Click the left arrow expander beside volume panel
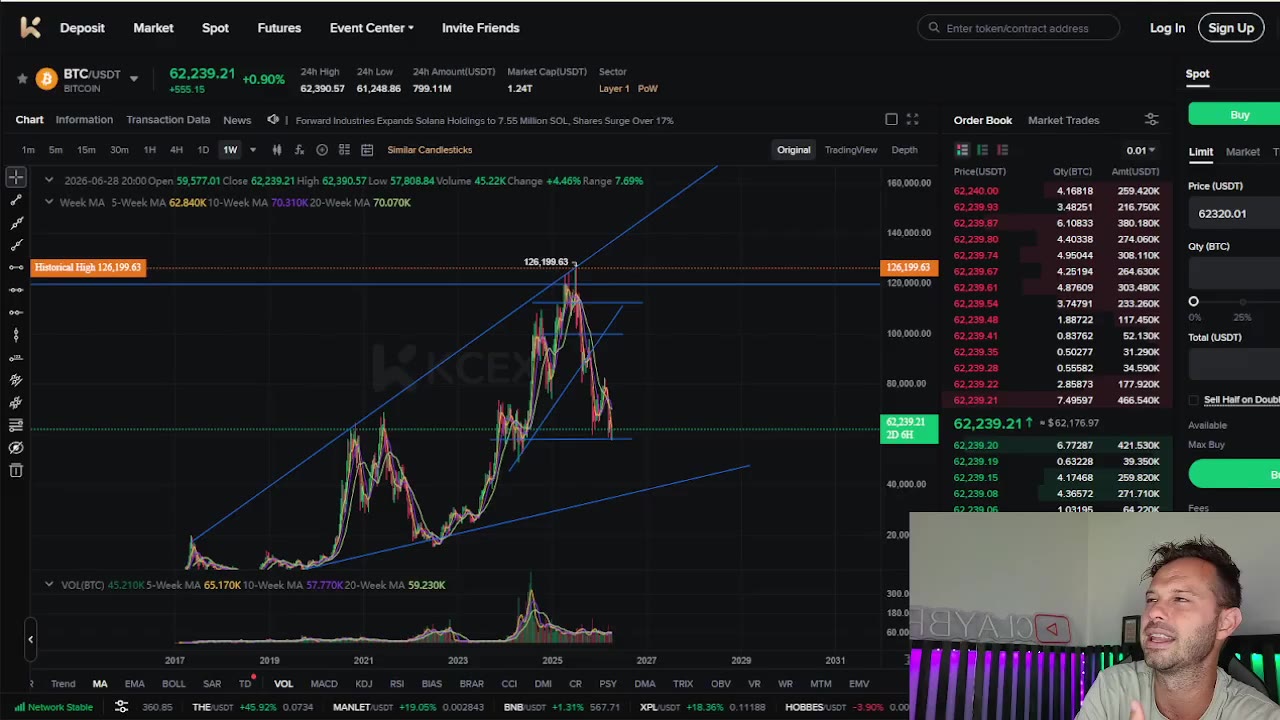 (30, 639)
